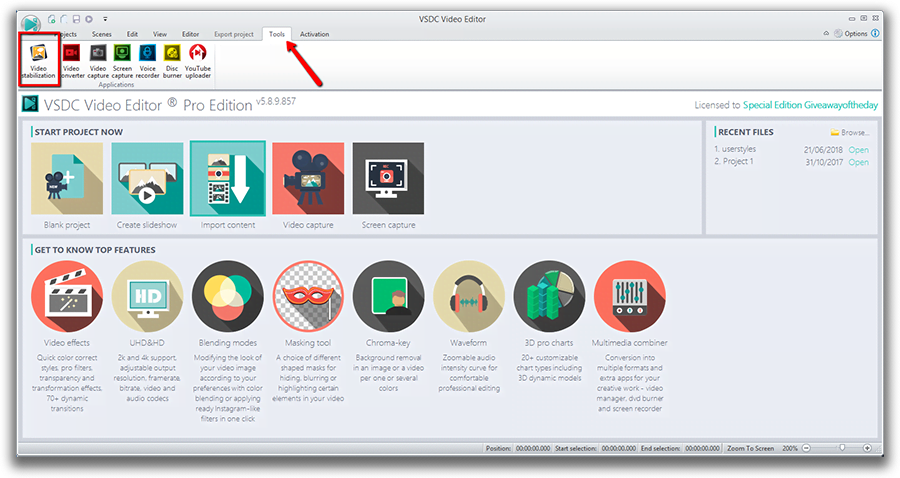Choose the Import content tile
This screenshot has width=900, height=478.
228,178
